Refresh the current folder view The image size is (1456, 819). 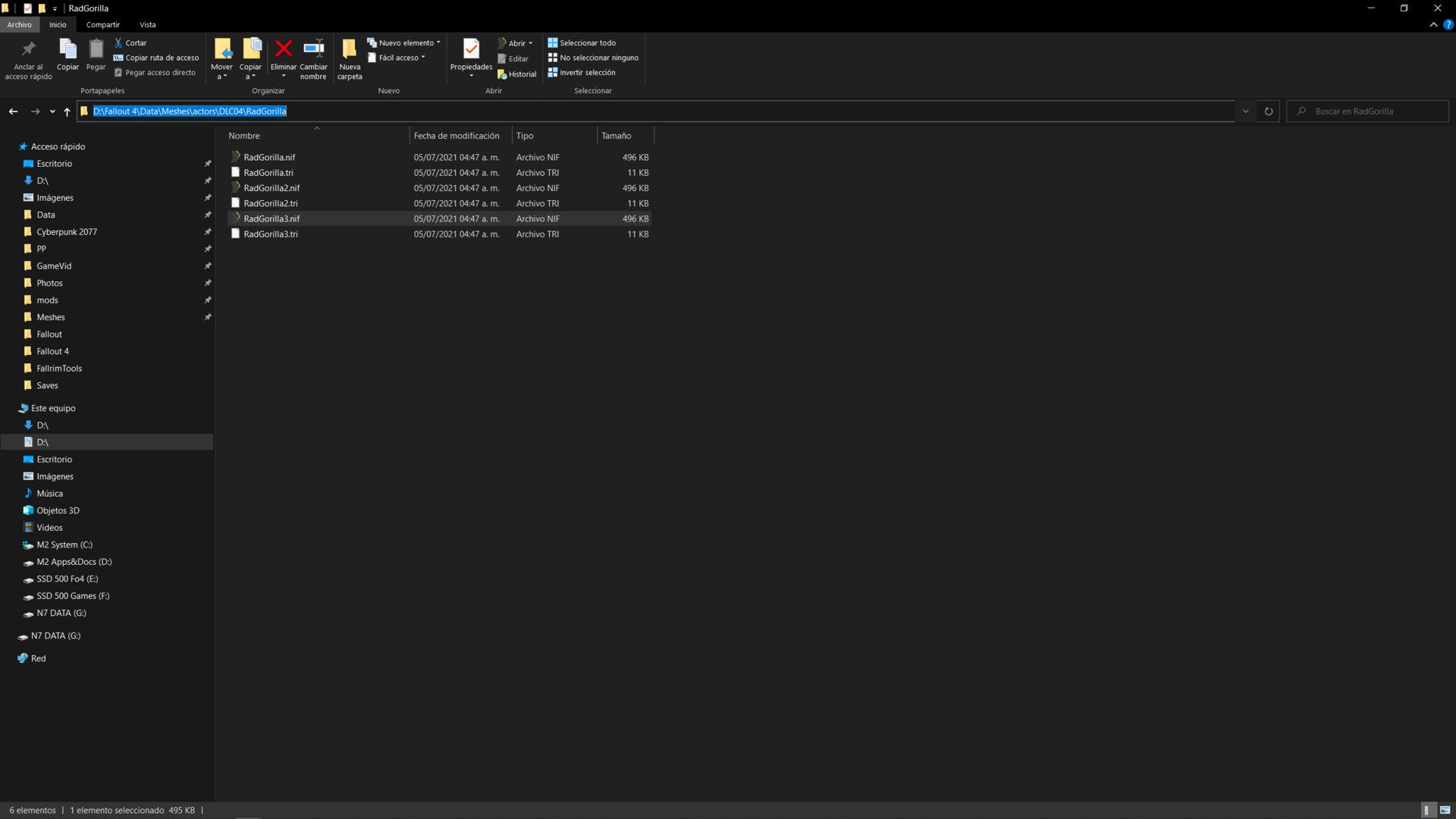[x=1268, y=111]
